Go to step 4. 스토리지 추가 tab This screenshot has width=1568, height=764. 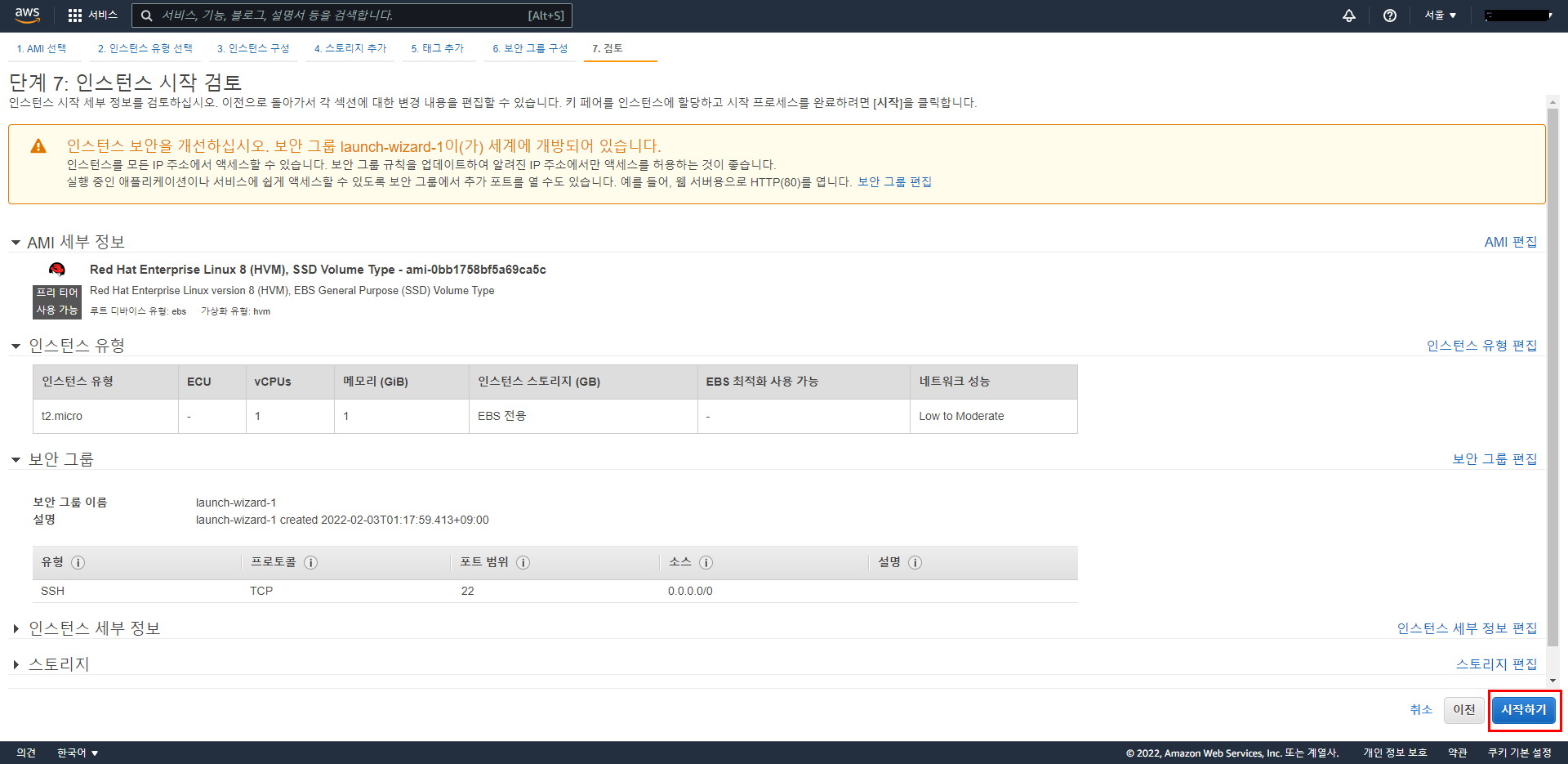(x=350, y=48)
